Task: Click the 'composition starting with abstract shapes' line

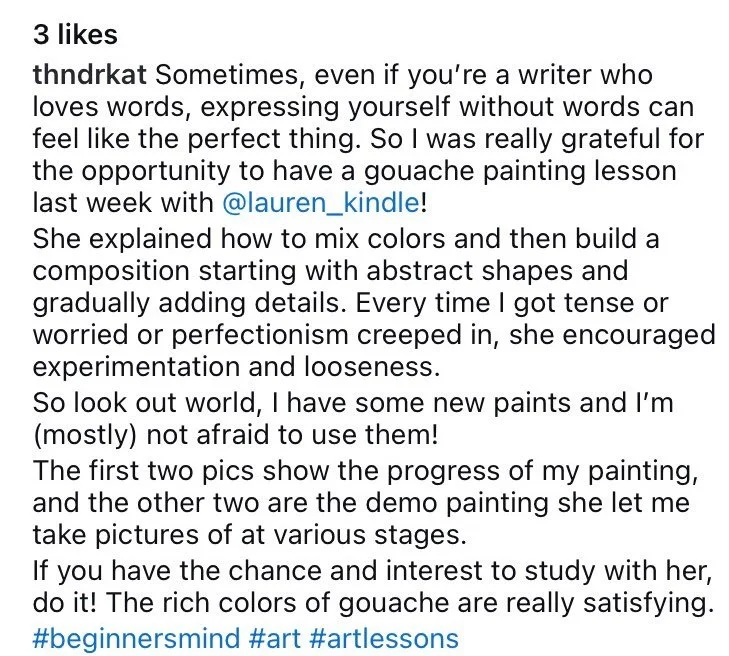Action: 330,271
